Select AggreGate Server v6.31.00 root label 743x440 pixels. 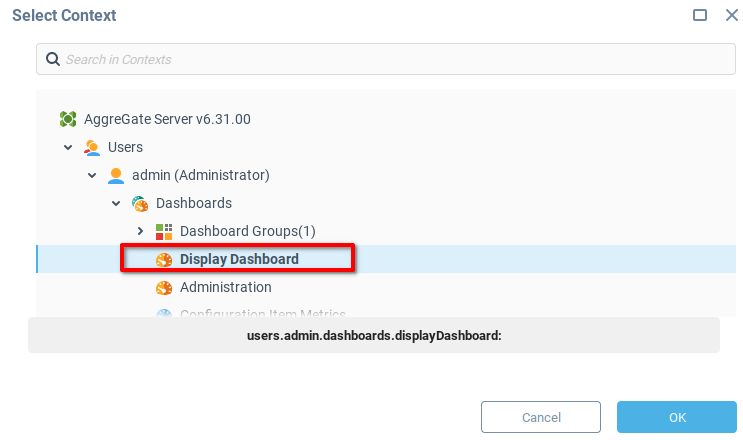pos(167,119)
